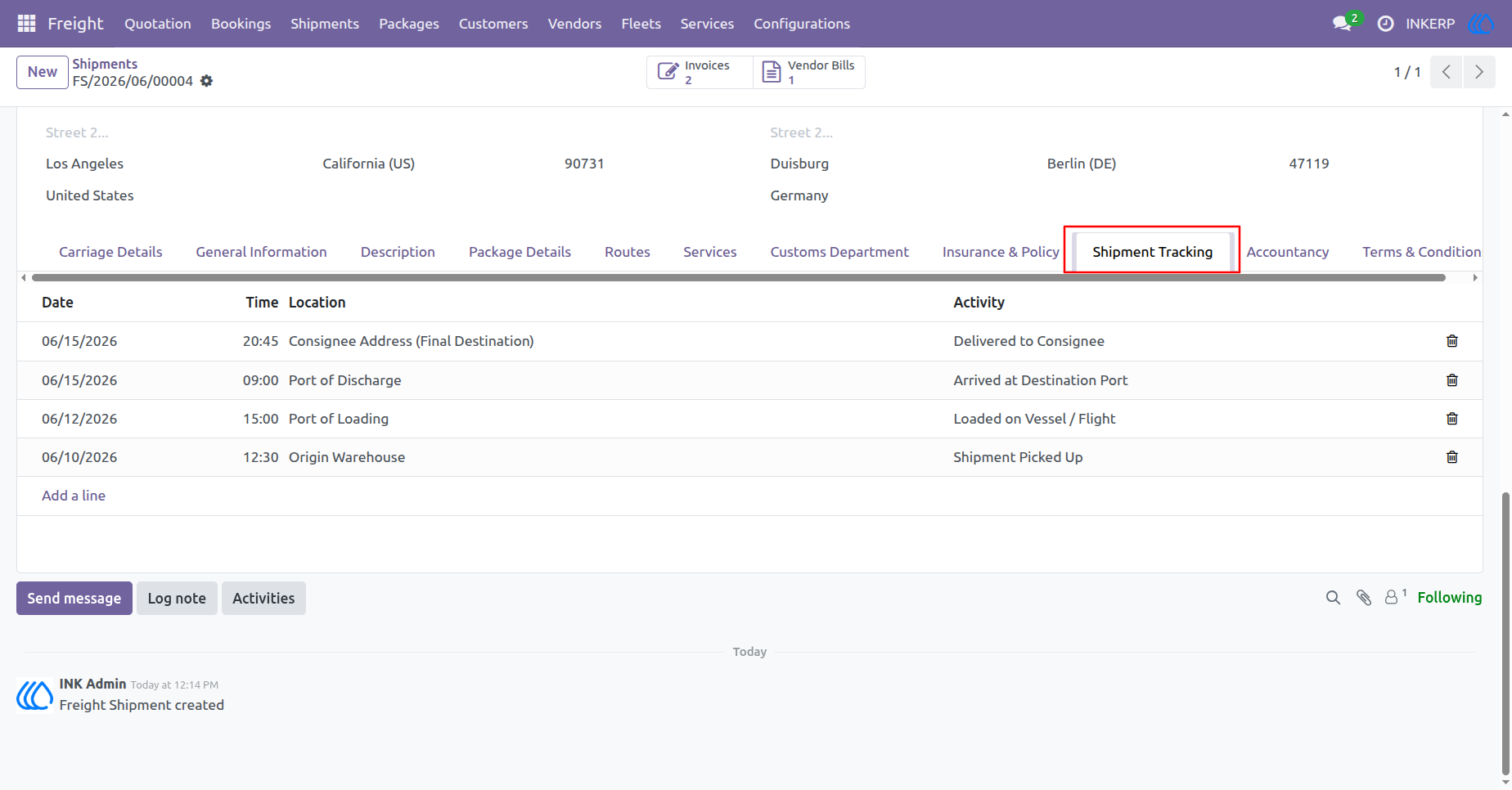
Task: Show followers list icon
Action: tap(1395, 597)
